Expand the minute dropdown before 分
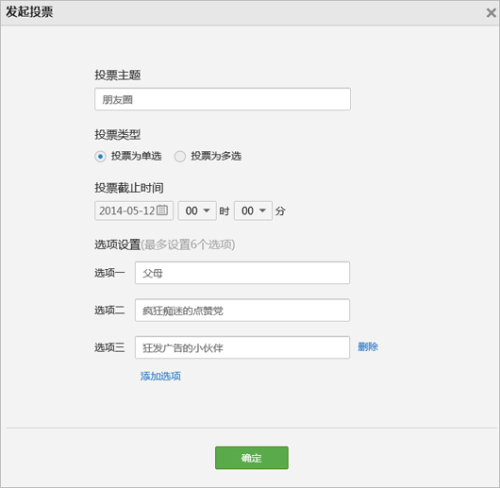This screenshot has height=488, width=500. [x=253, y=211]
